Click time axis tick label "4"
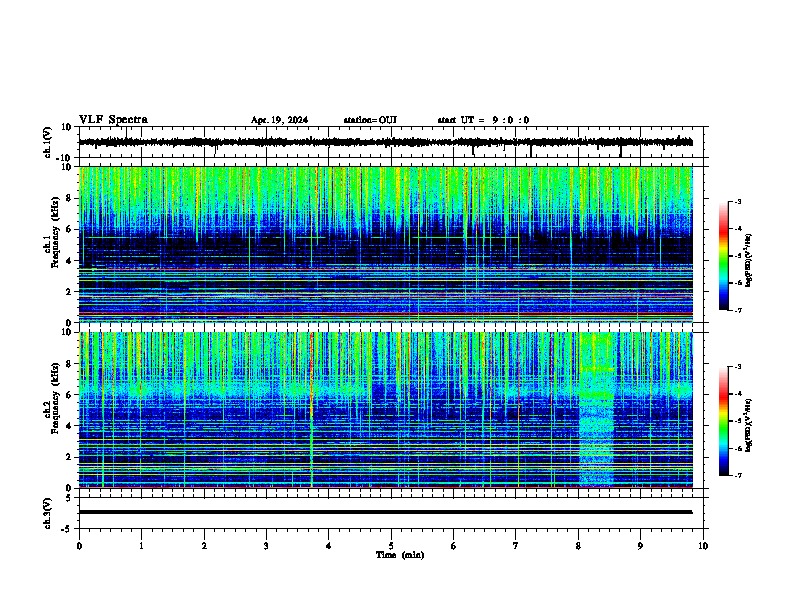Image resolution: width=792 pixels, height=612 pixels. [329, 546]
